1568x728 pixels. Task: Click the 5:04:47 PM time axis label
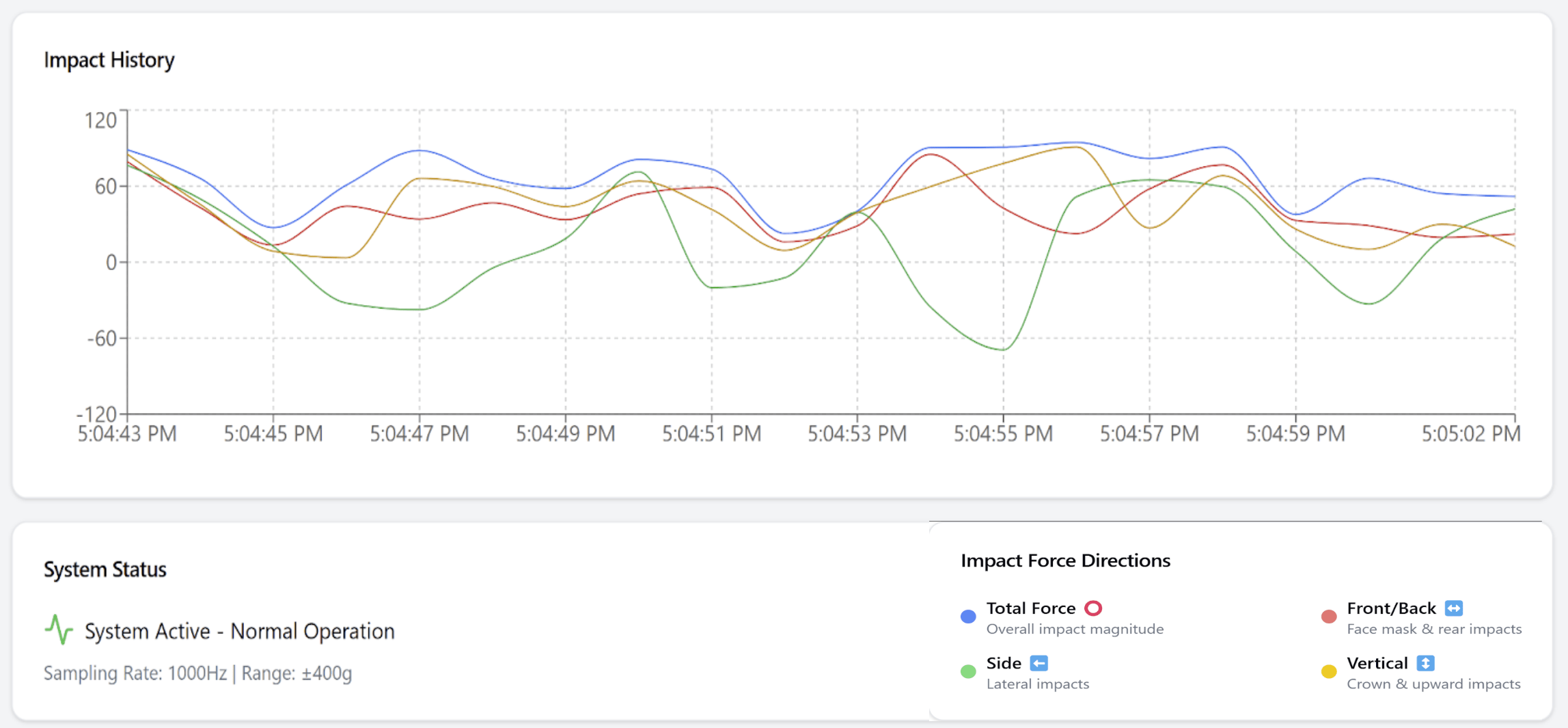point(419,434)
